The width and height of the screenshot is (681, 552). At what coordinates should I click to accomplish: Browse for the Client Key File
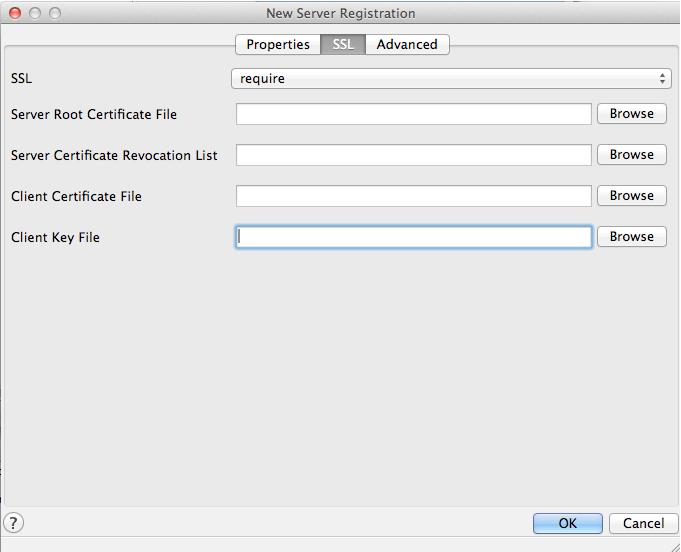631,237
